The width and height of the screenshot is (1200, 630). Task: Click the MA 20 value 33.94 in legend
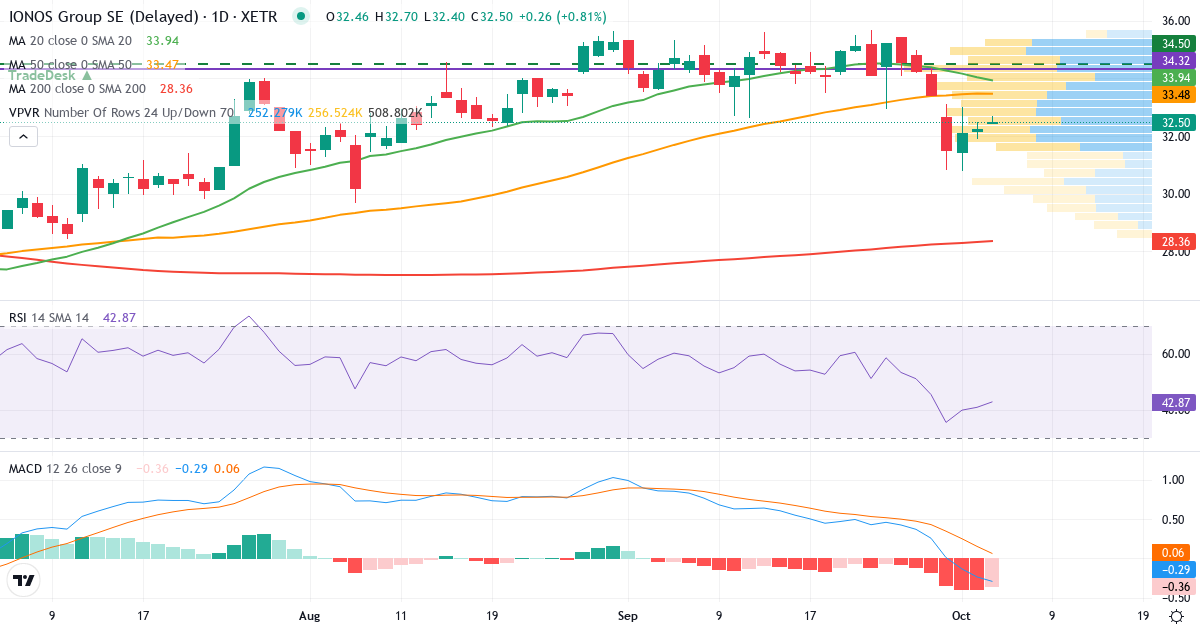point(163,41)
